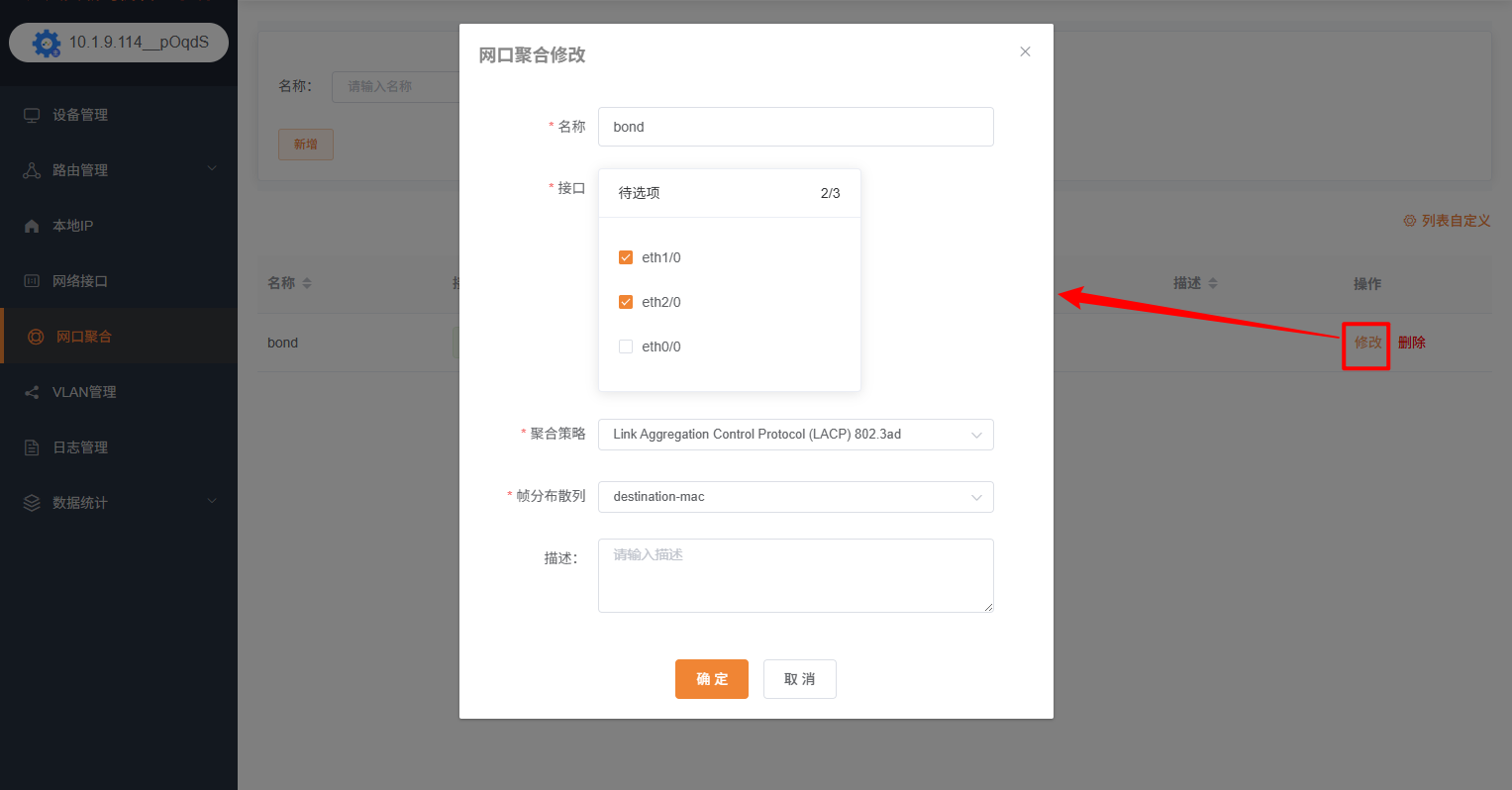
Task: Check the eth0/0 interface checkbox
Action: [626, 346]
